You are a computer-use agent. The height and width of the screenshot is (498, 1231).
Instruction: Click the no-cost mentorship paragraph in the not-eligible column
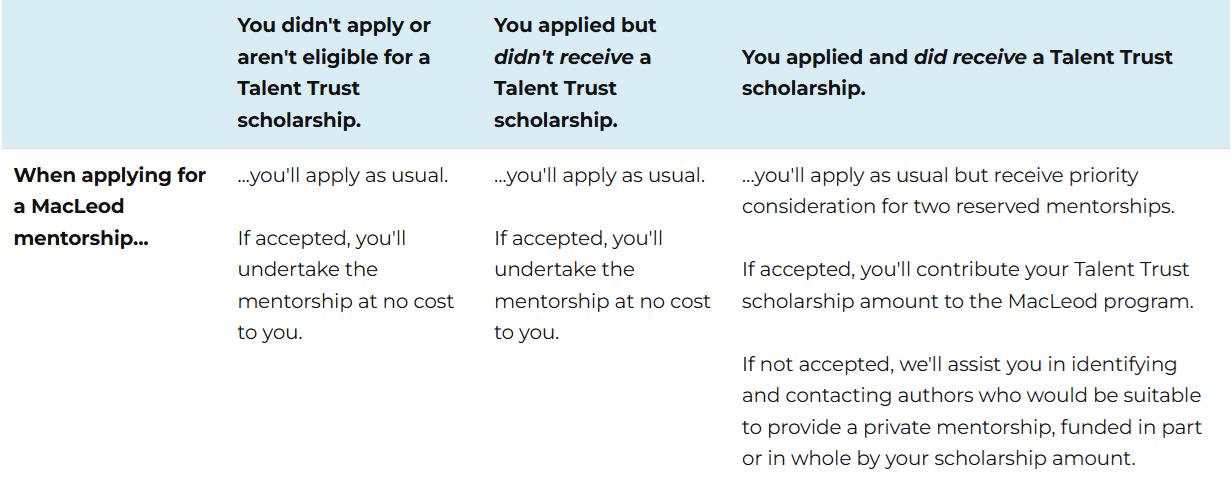(345, 285)
